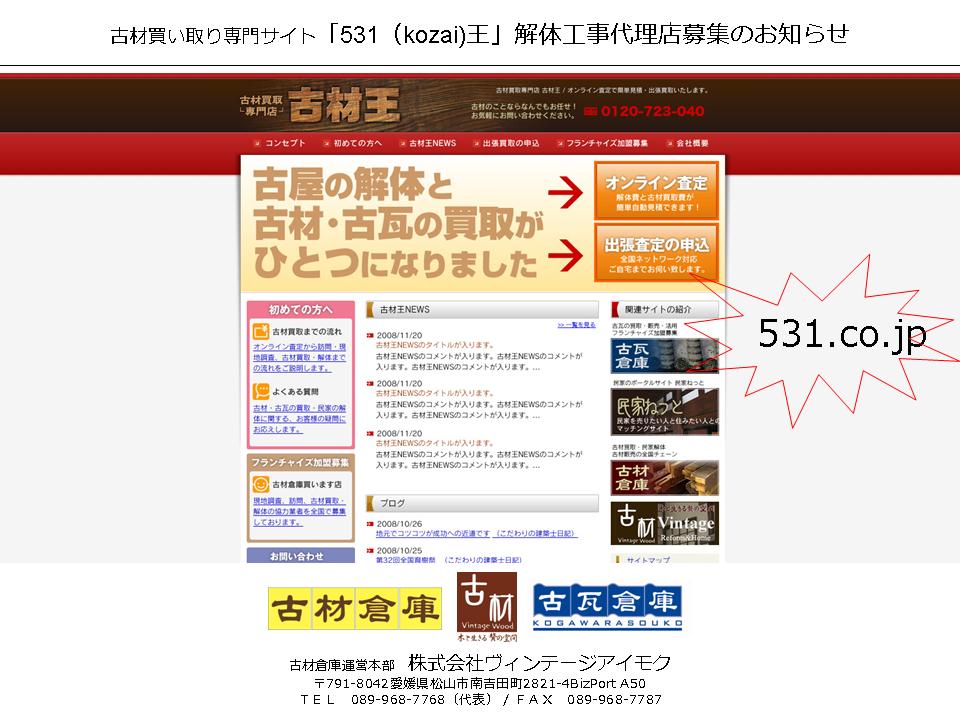This screenshot has width=960, height=720.
Task: Click the 古材倉庫買います店 smiley icon
Action: [x=261, y=484]
